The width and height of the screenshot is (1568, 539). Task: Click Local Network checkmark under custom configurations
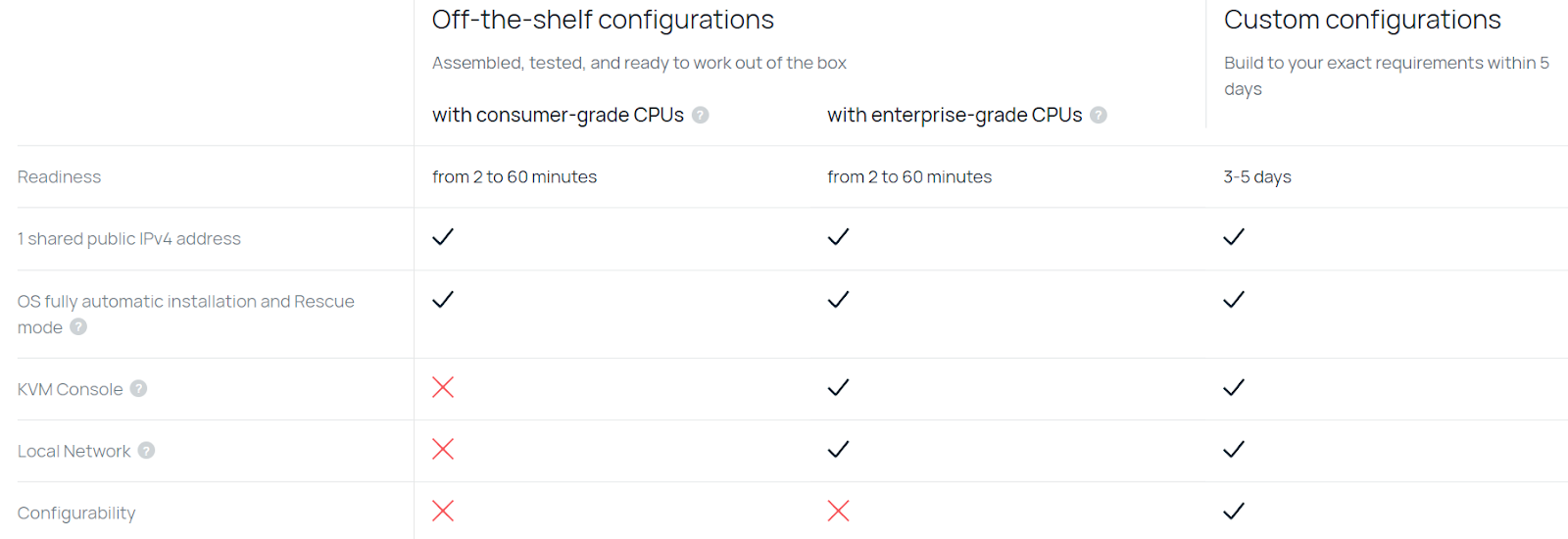point(1234,449)
